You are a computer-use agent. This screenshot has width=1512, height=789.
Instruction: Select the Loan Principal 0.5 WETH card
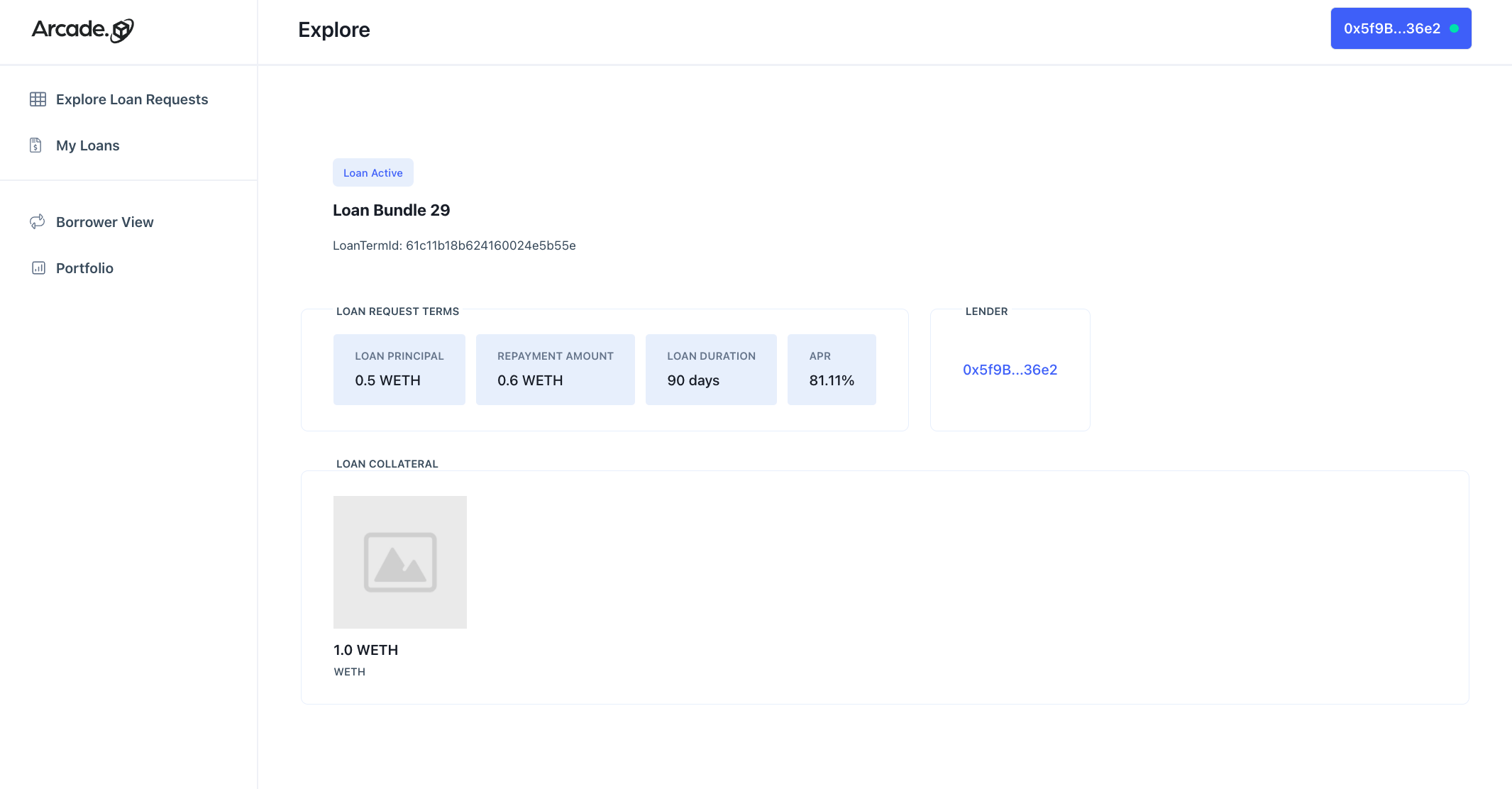(x=399, y=370)
